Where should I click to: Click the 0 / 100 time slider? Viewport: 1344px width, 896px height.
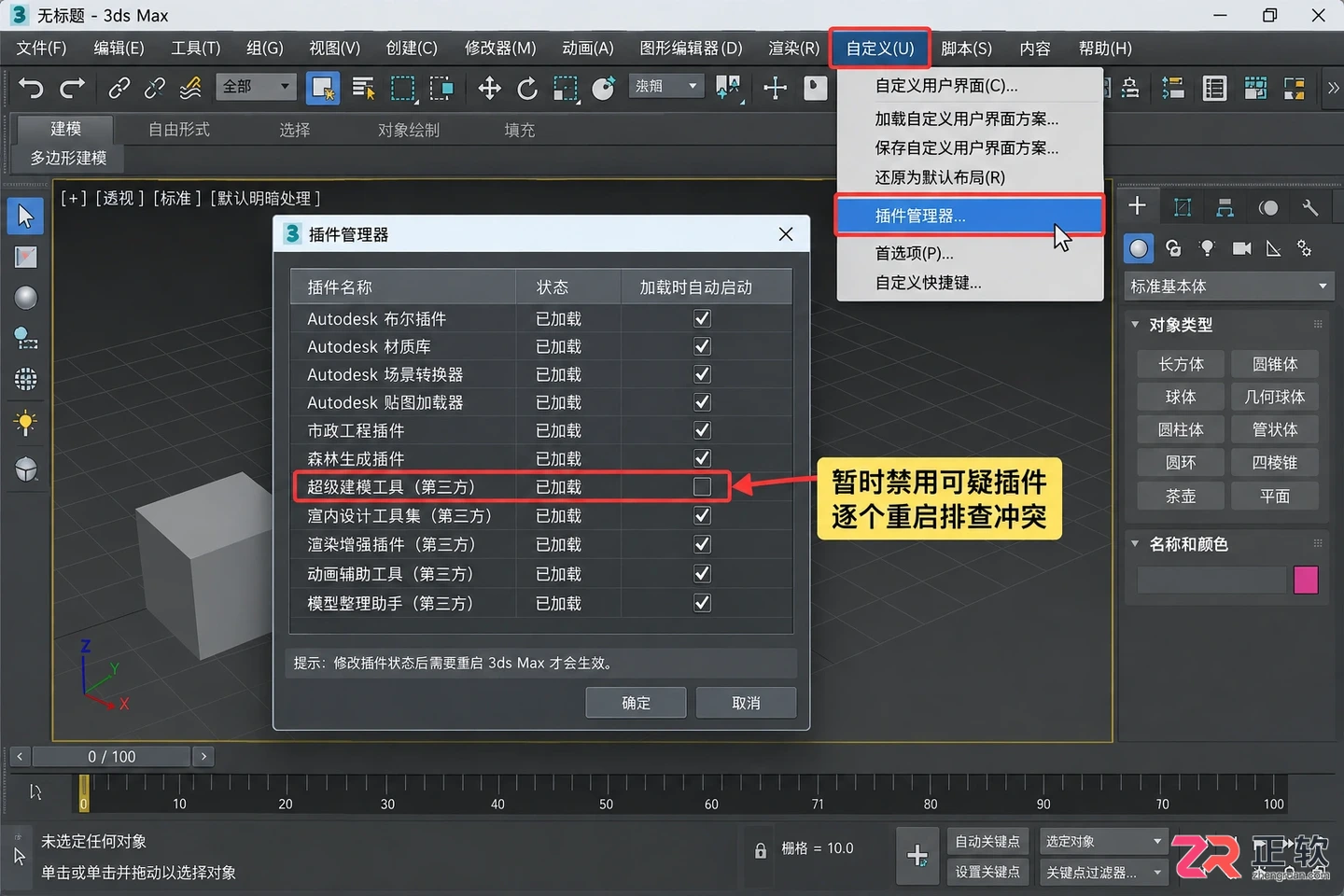111,757
